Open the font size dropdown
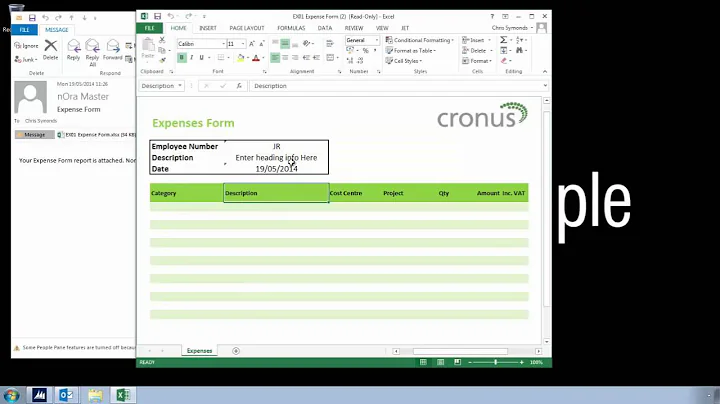The height and width of the screenshot is (404, 720). pos(243,44)
